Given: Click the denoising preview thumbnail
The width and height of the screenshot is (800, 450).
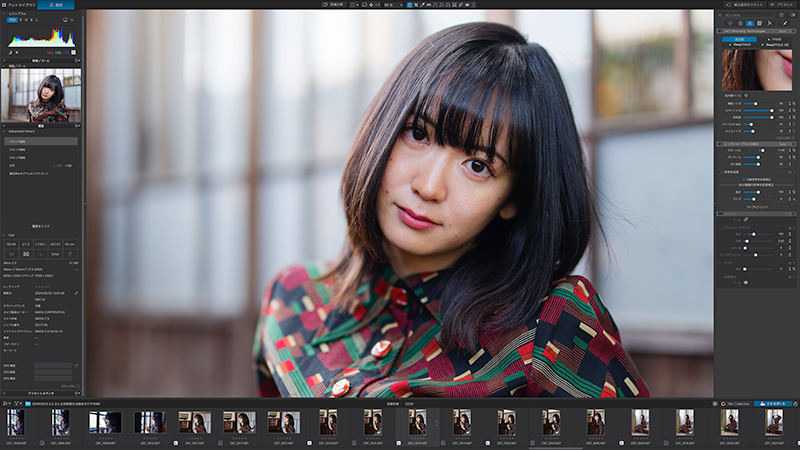Looking at the screenshot, I should [x=757, y=70].
